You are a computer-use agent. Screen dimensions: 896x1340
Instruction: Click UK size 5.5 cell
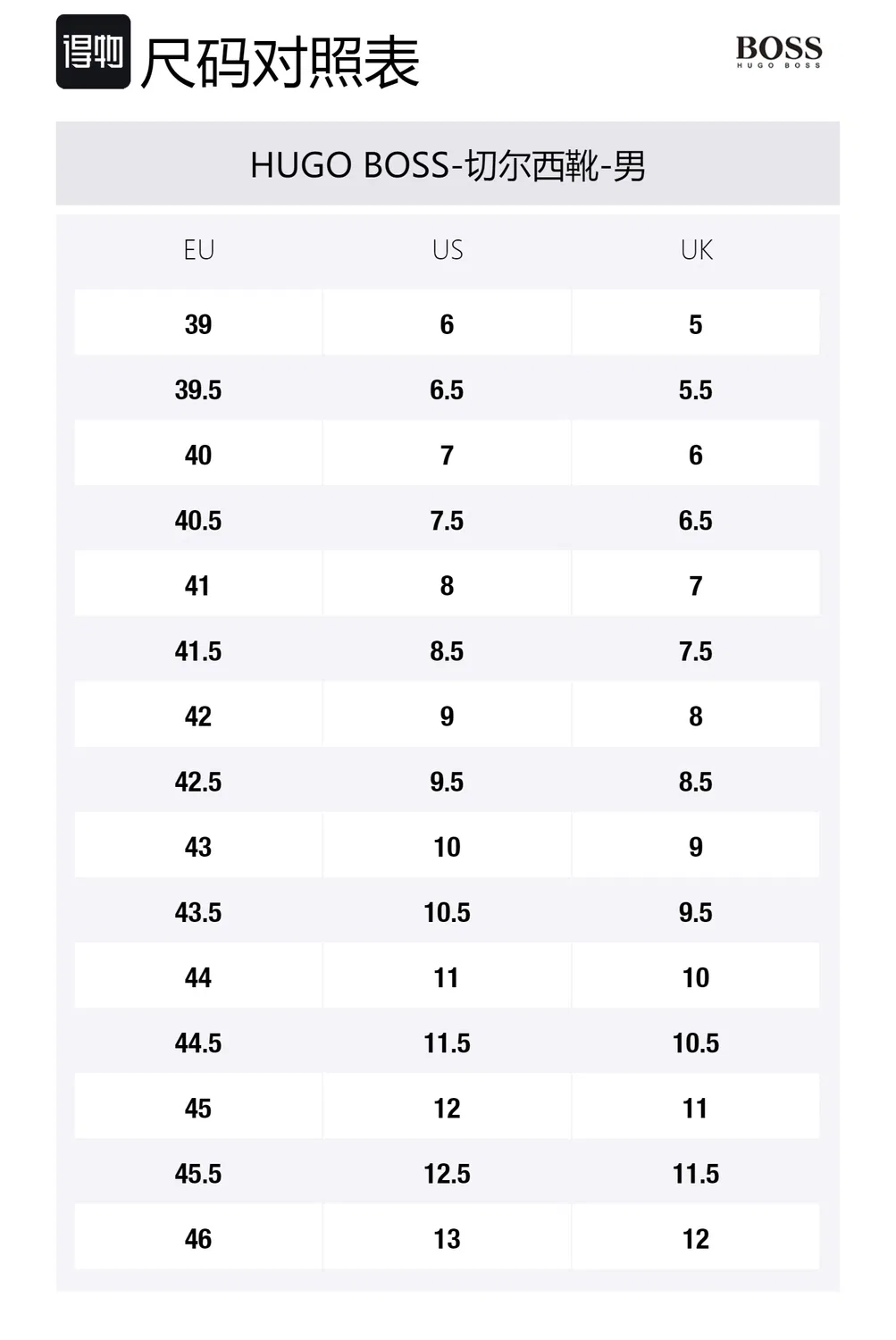tap(696, 389)
